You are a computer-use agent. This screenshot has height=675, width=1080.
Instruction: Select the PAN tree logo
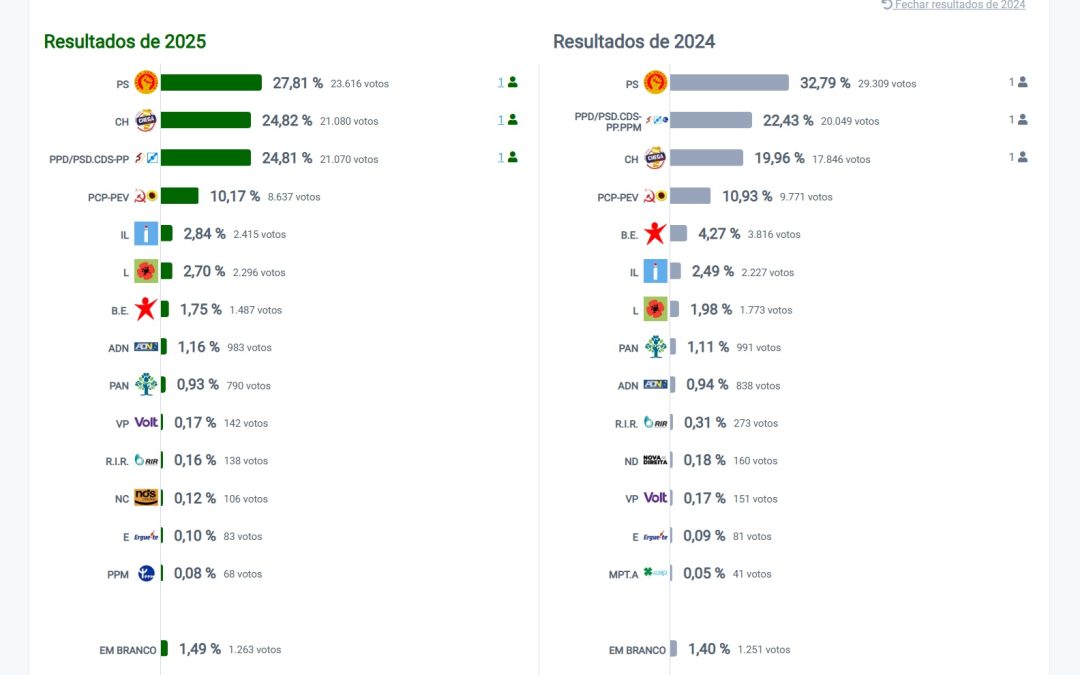[146, 384]
